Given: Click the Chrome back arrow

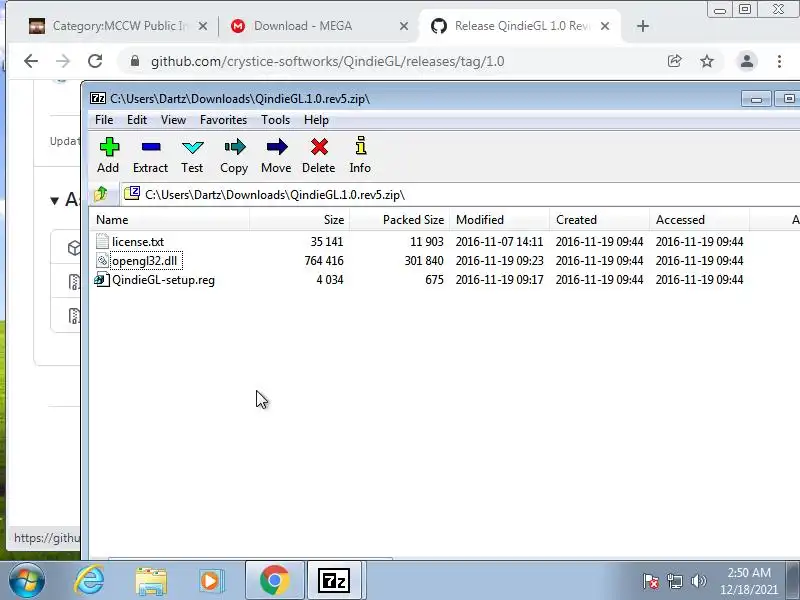Looking at the screenshot, I should [31, 61].
